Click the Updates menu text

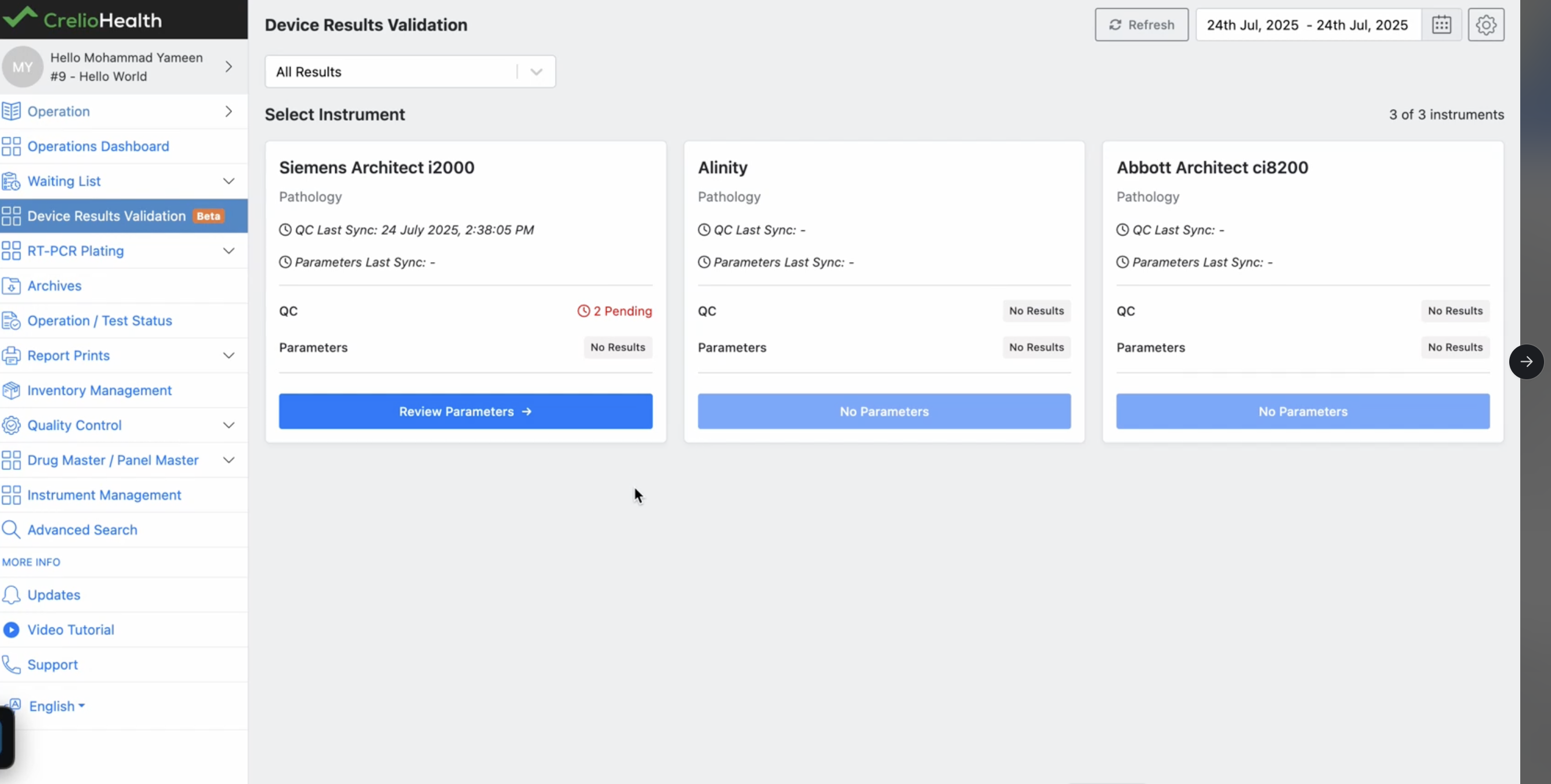[53, 595]
